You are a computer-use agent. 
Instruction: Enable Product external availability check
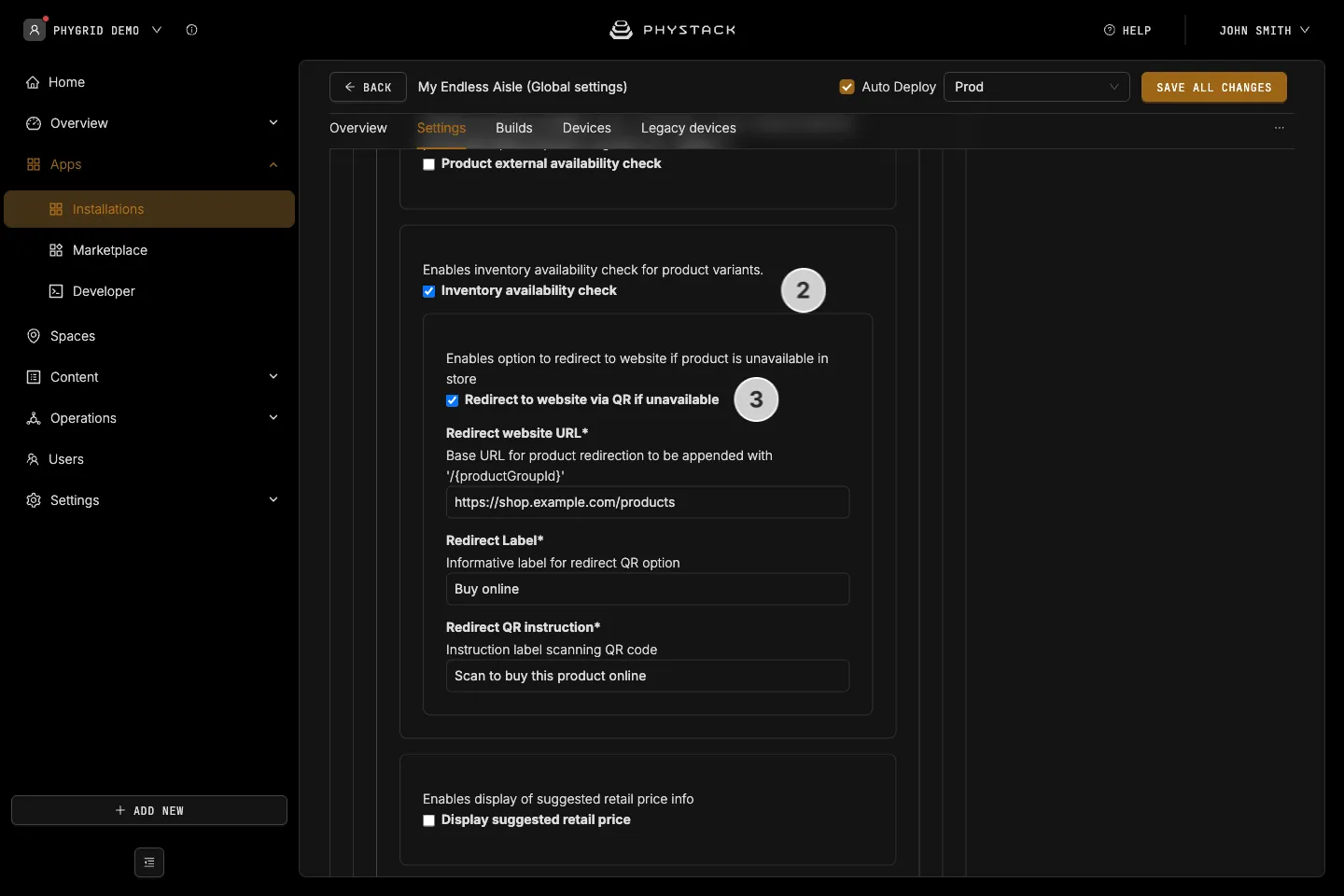coord(428,164)
